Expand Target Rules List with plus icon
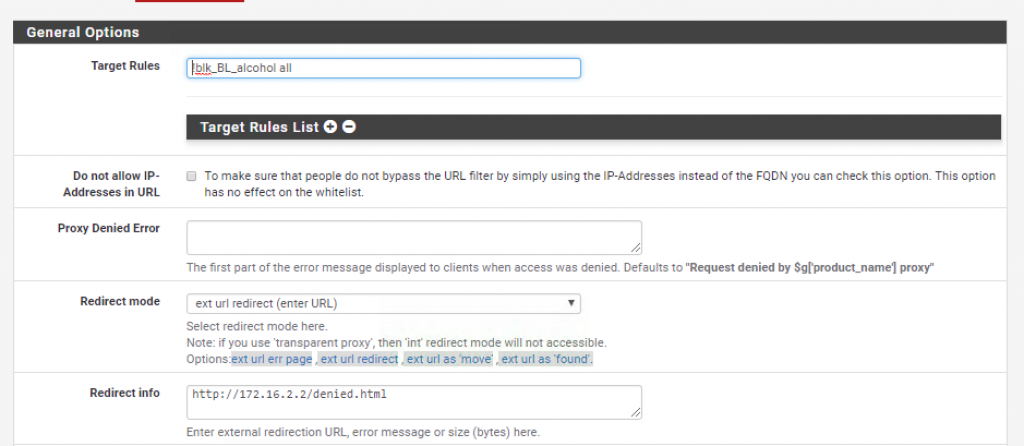 point(330,127)
